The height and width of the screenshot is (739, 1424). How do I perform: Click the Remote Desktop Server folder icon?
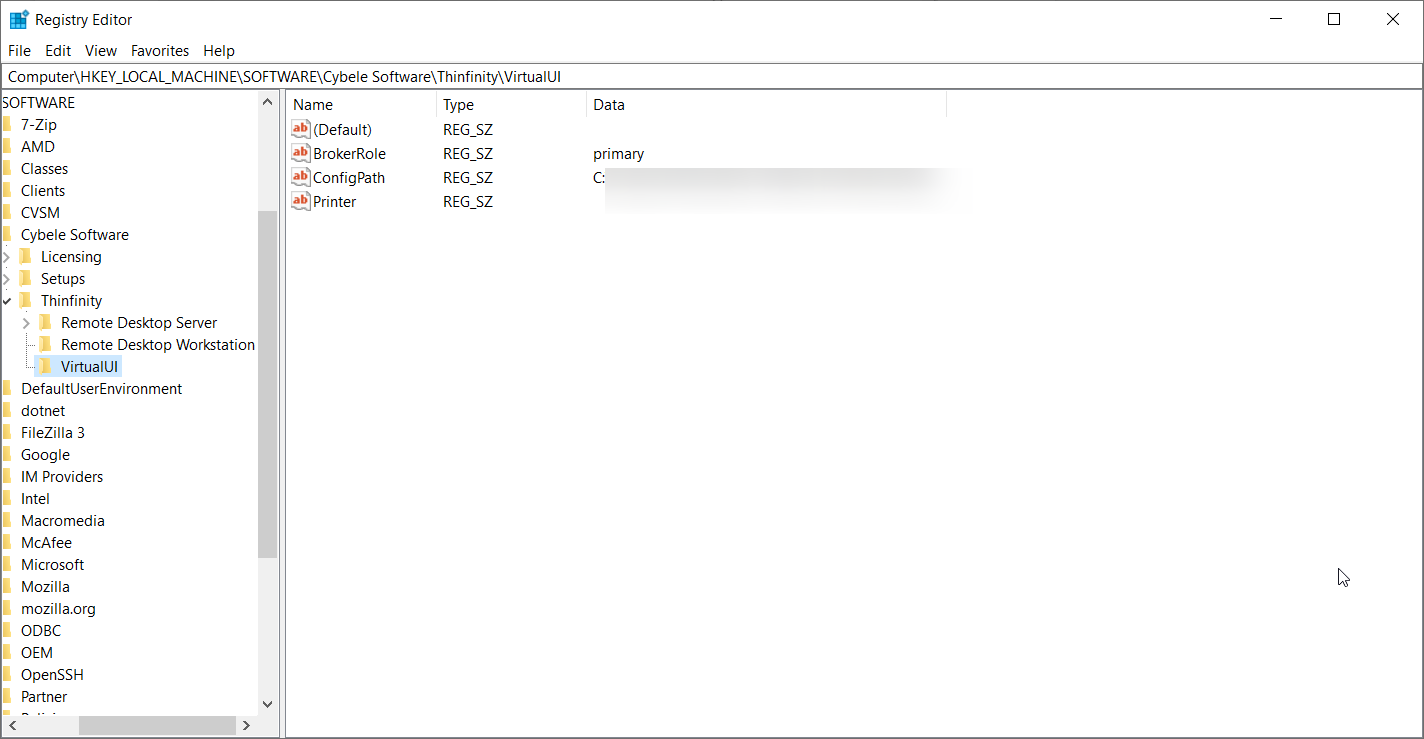point(46,322)
